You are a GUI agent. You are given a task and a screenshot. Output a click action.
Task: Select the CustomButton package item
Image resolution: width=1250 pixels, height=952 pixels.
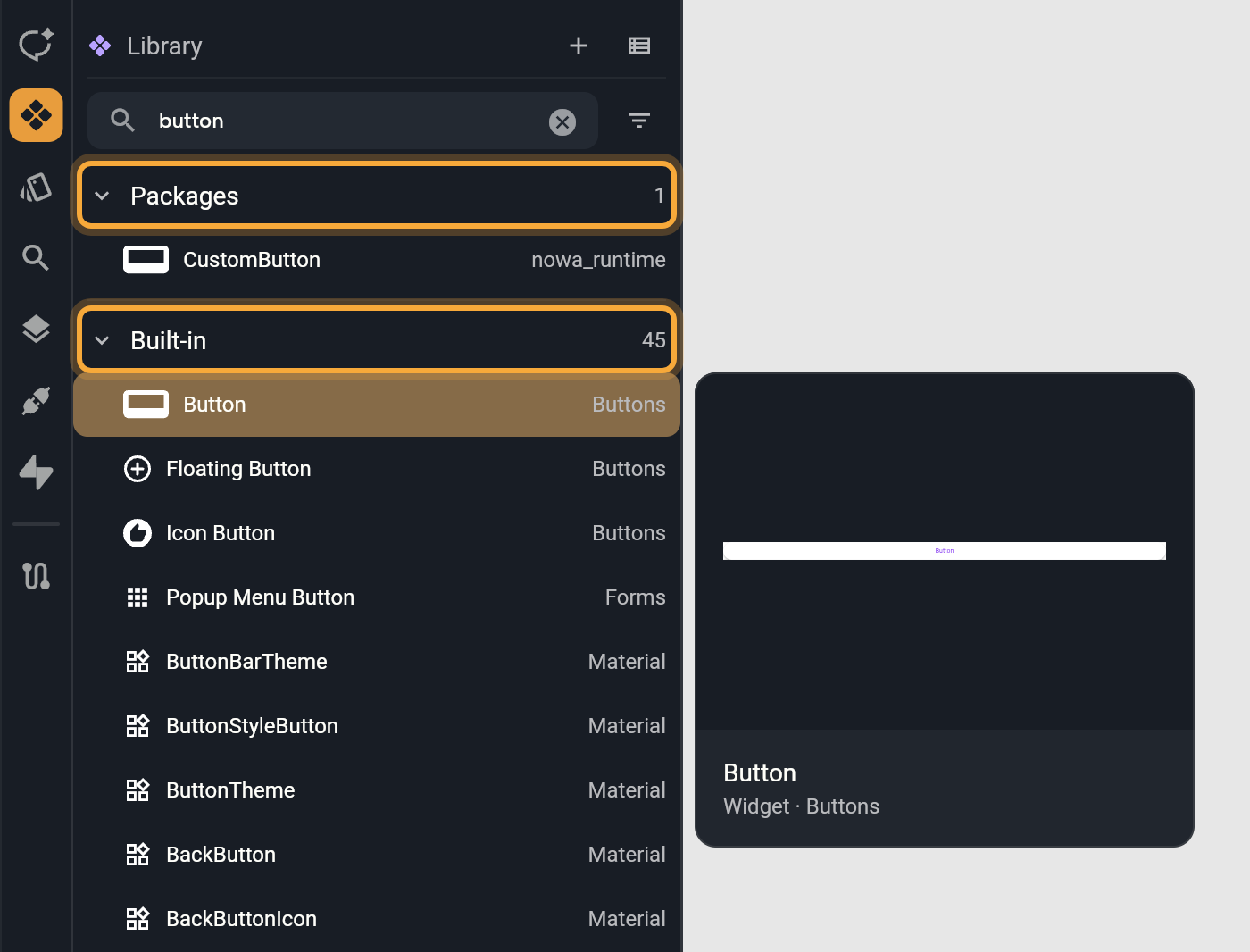point(377,260)
